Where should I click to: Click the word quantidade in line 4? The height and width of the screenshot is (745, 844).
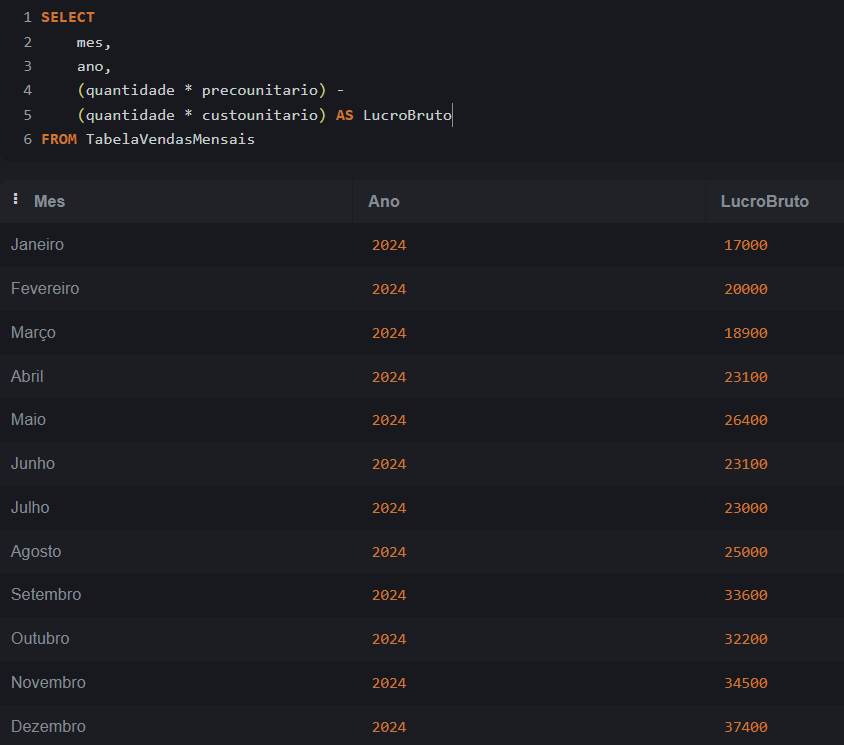click(x=130, y=90)
